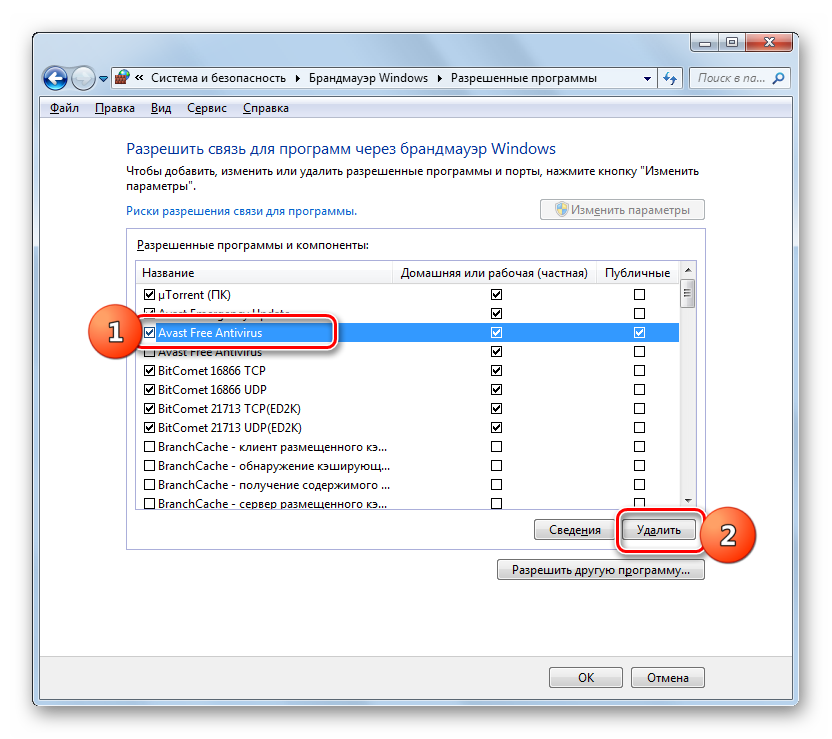Uncheck the µTorrent (ПК) name checkbox

[150, 295]
